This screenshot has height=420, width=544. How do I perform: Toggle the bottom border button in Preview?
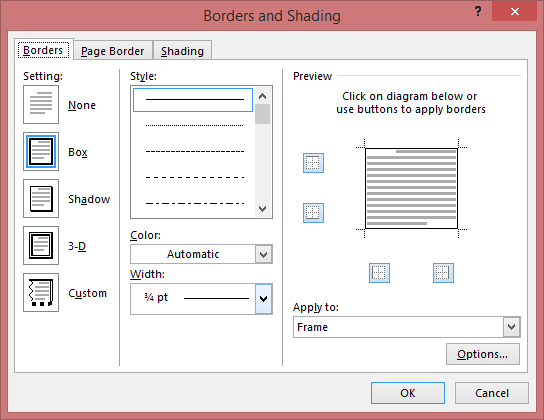tap(313, 213)
